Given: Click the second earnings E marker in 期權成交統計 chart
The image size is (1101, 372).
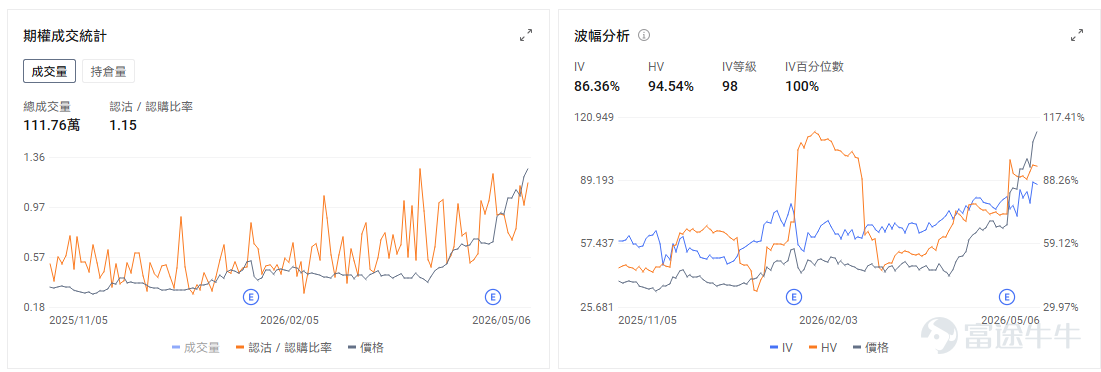Looking at the screenshot, I should point(493,297).
